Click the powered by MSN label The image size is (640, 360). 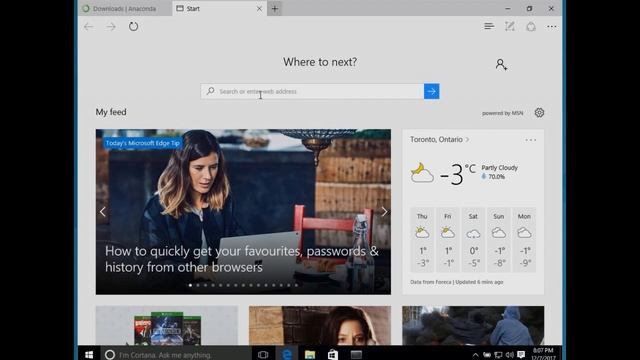pos(502,113)
